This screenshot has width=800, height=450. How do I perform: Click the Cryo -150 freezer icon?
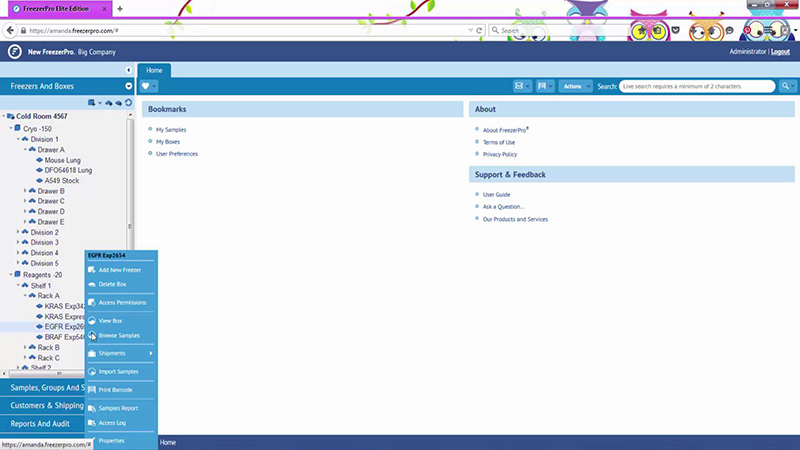(x=18, y=129)
